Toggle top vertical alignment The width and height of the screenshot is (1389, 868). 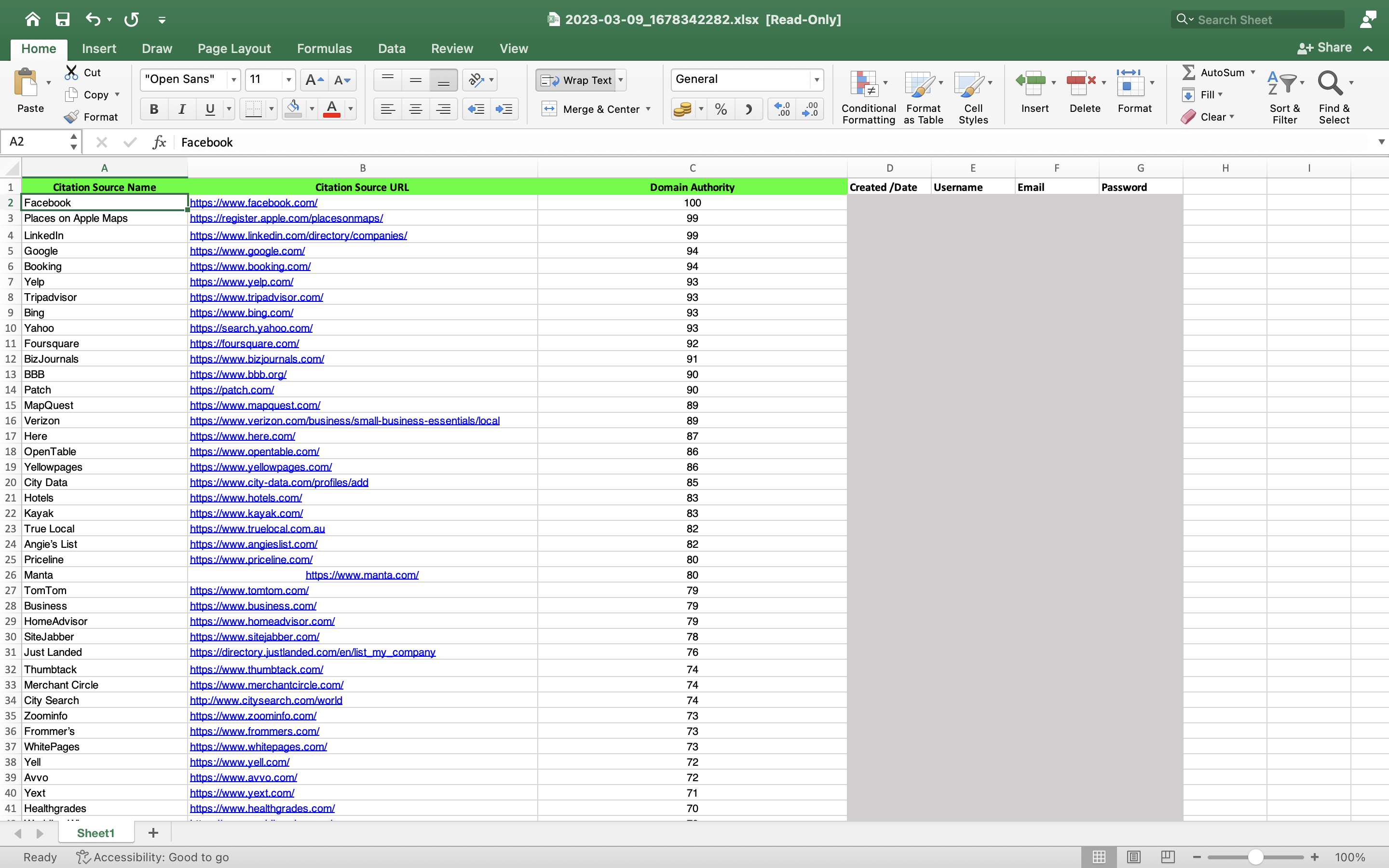(388, 80)
